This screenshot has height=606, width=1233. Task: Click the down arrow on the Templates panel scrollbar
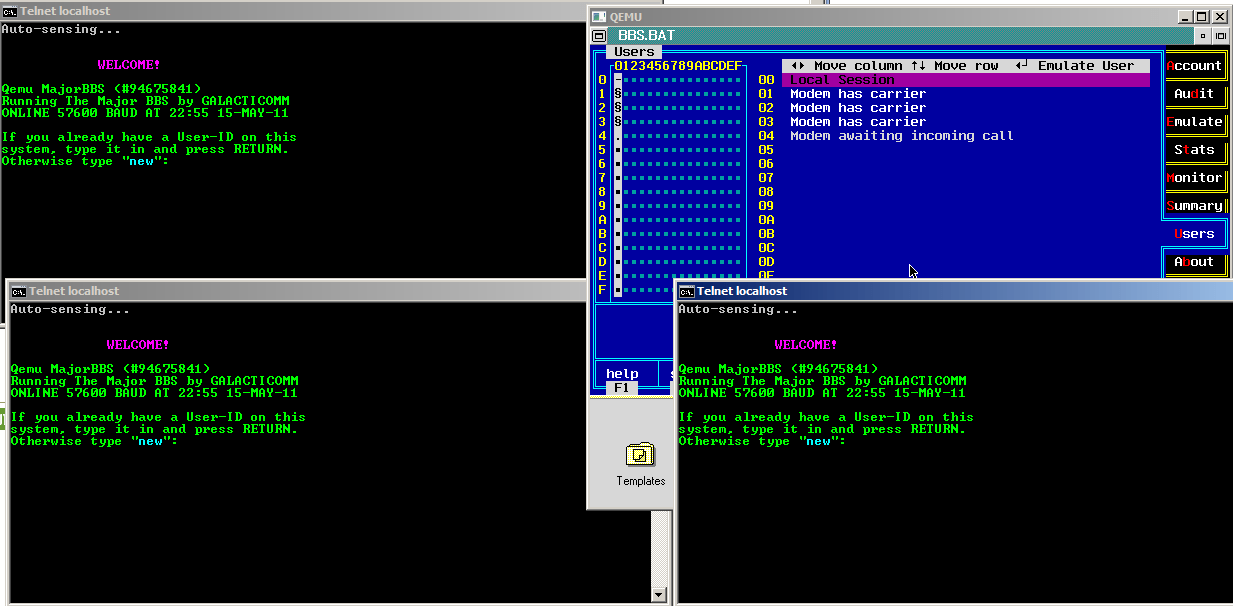(x=660, y=594)
